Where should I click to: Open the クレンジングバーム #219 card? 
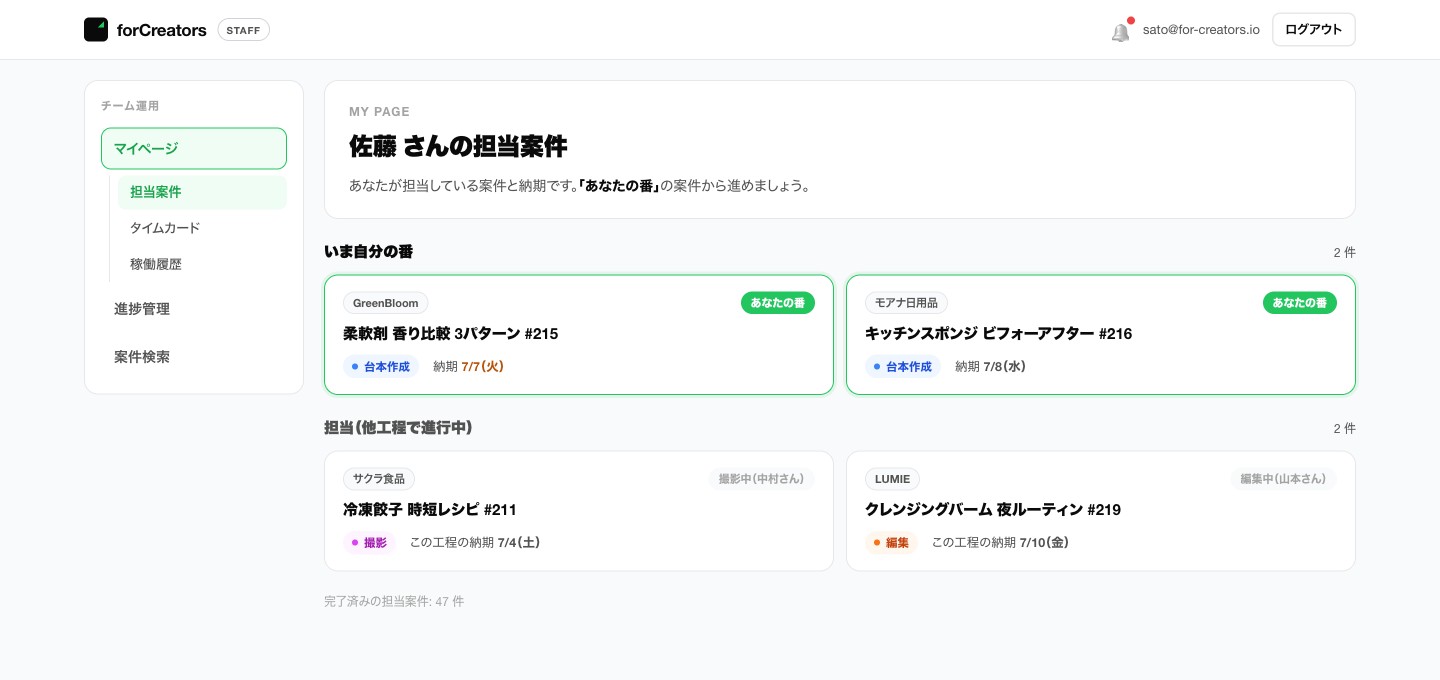click(1101, 511)
